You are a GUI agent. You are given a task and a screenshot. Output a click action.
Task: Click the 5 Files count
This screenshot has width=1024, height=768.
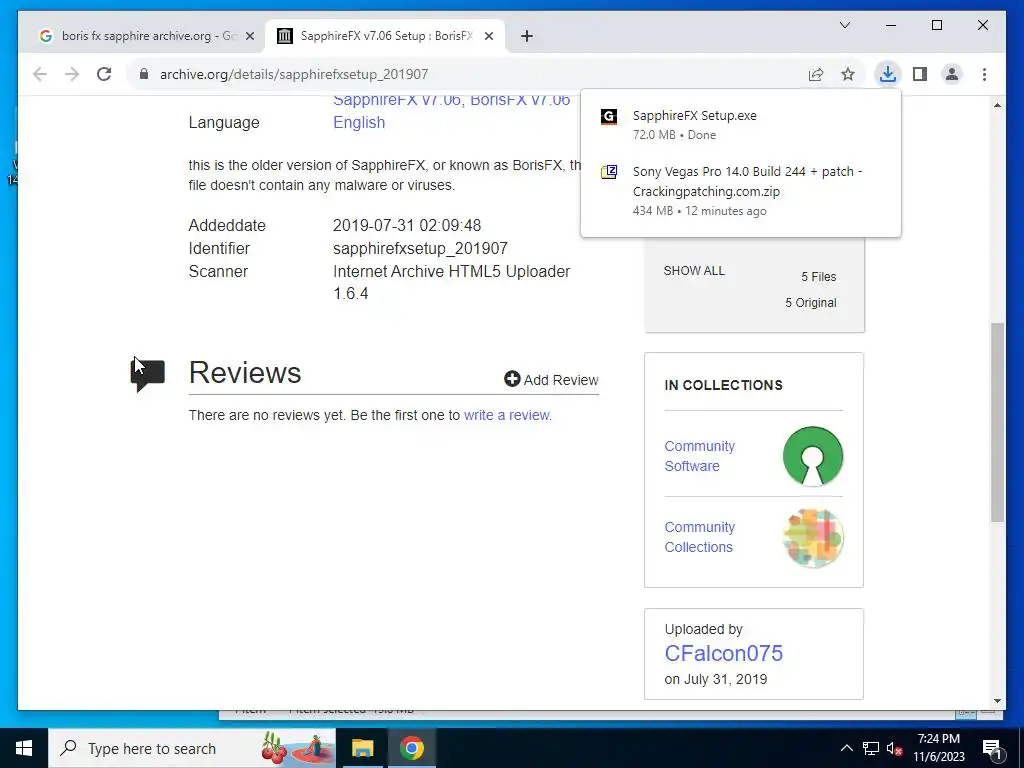pyautogui.click(x=818, y=277)
